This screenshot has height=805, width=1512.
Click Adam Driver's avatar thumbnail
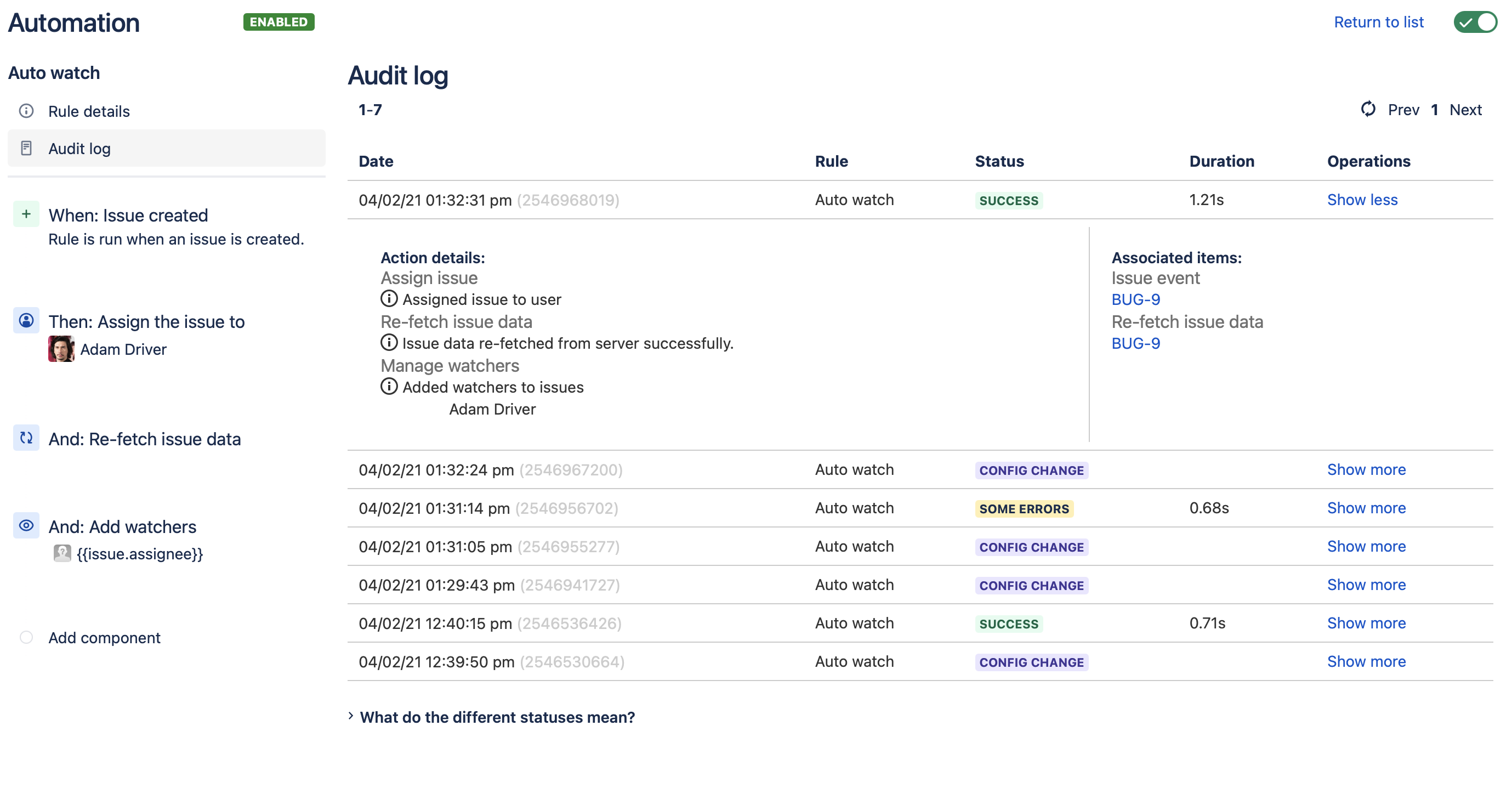[x=61, y=349]
